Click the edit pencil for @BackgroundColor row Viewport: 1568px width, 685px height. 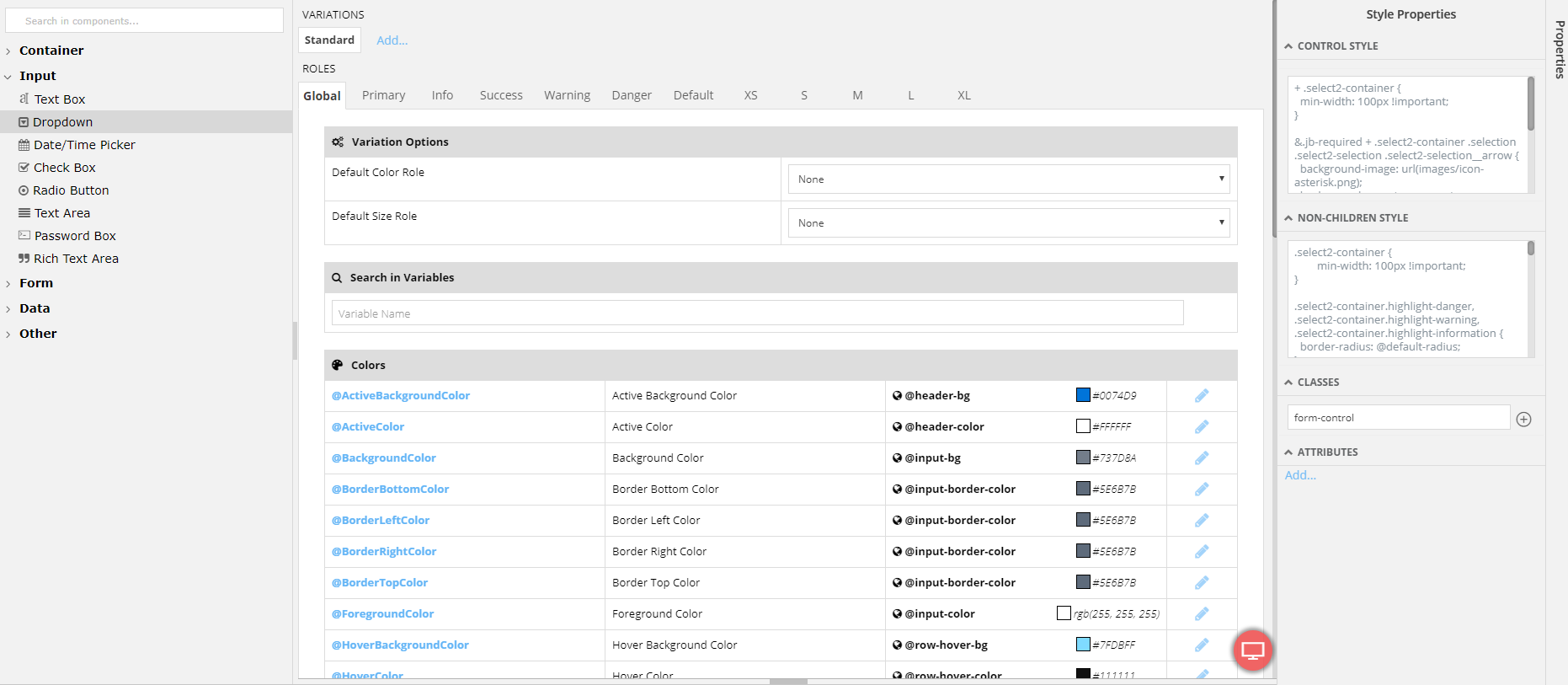[1202, 458]
